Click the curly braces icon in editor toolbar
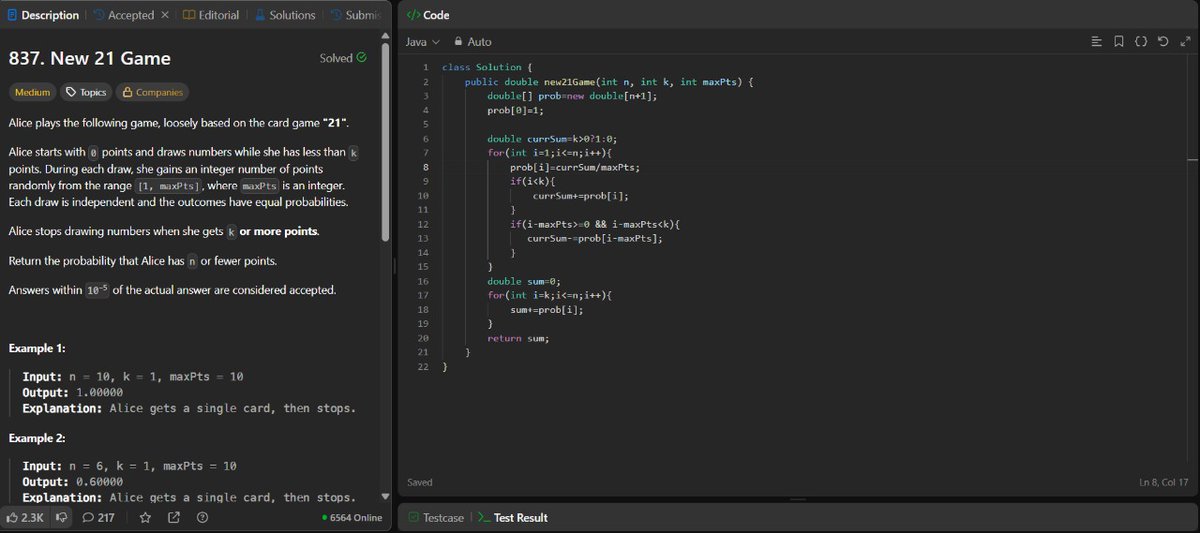This screenshot has width=1200, height=533. coord(1140,42)
